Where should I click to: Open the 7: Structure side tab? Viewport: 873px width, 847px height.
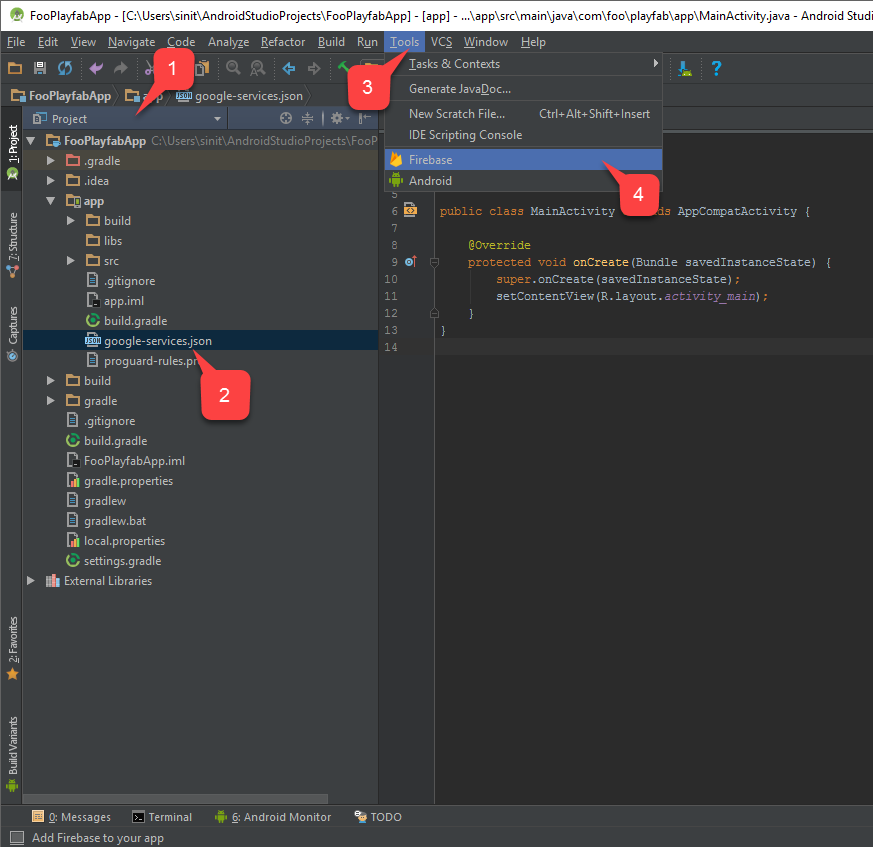pos(12,244)
